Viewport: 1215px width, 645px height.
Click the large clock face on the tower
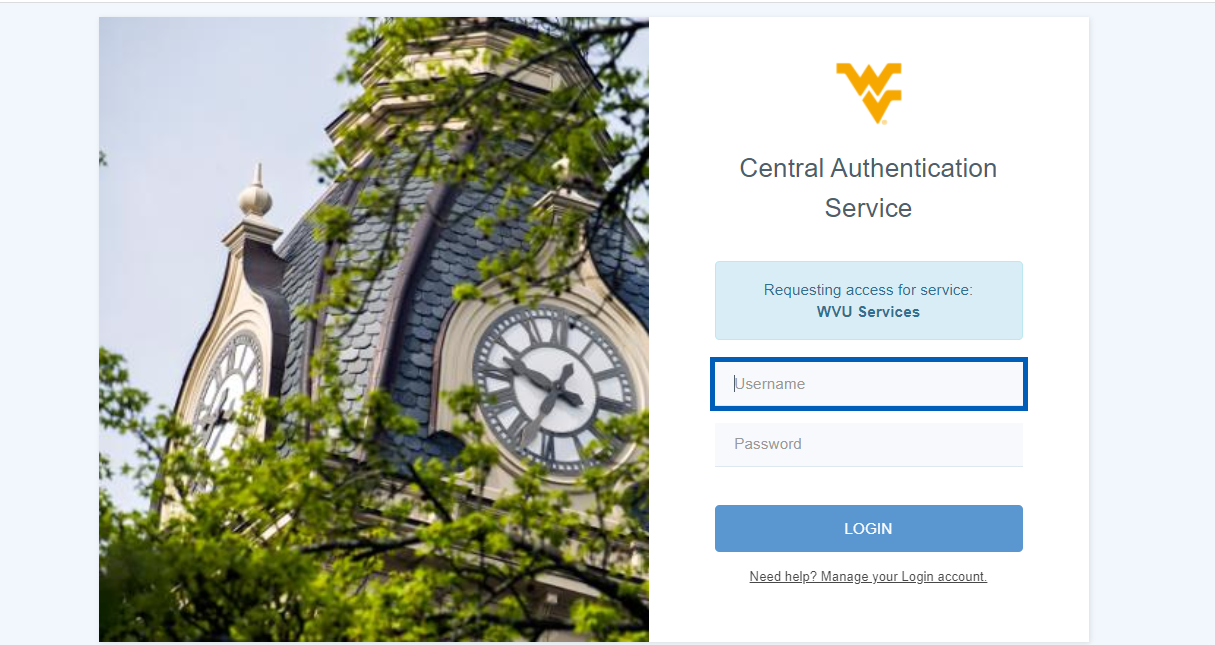click(x=554, y=389)
